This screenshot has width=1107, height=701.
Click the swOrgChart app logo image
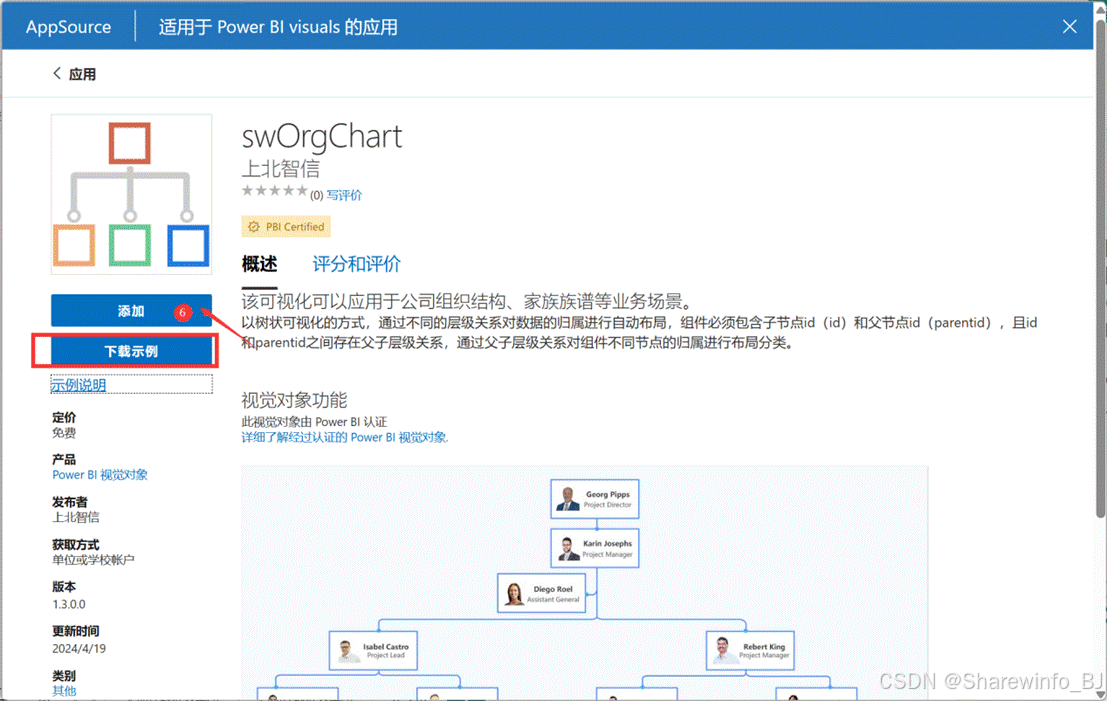(131, 194)
